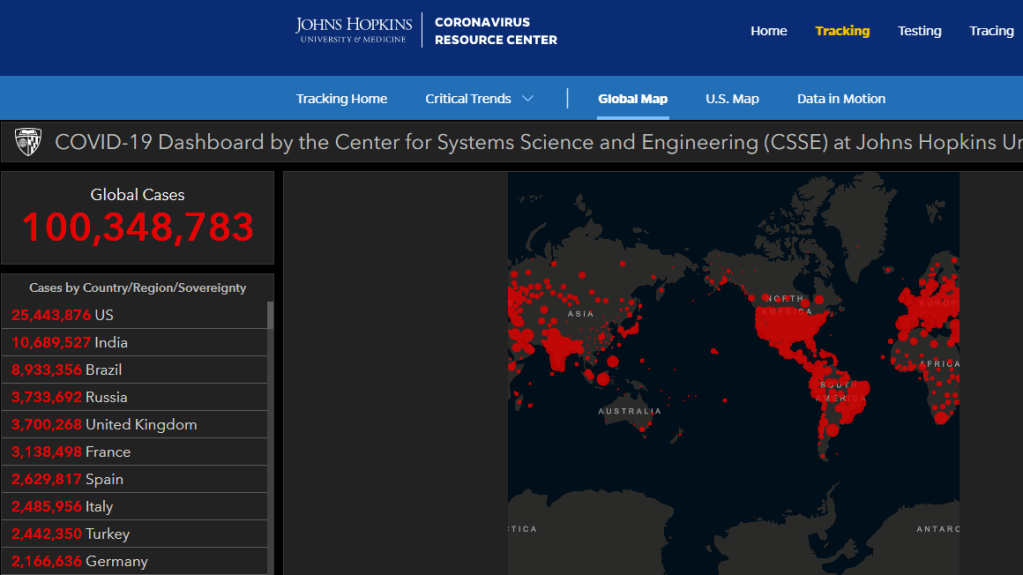Viewport: 1023px width, 575px height.
Task: Click the Johns Hopkins University logo
Action: pos(353,30)
